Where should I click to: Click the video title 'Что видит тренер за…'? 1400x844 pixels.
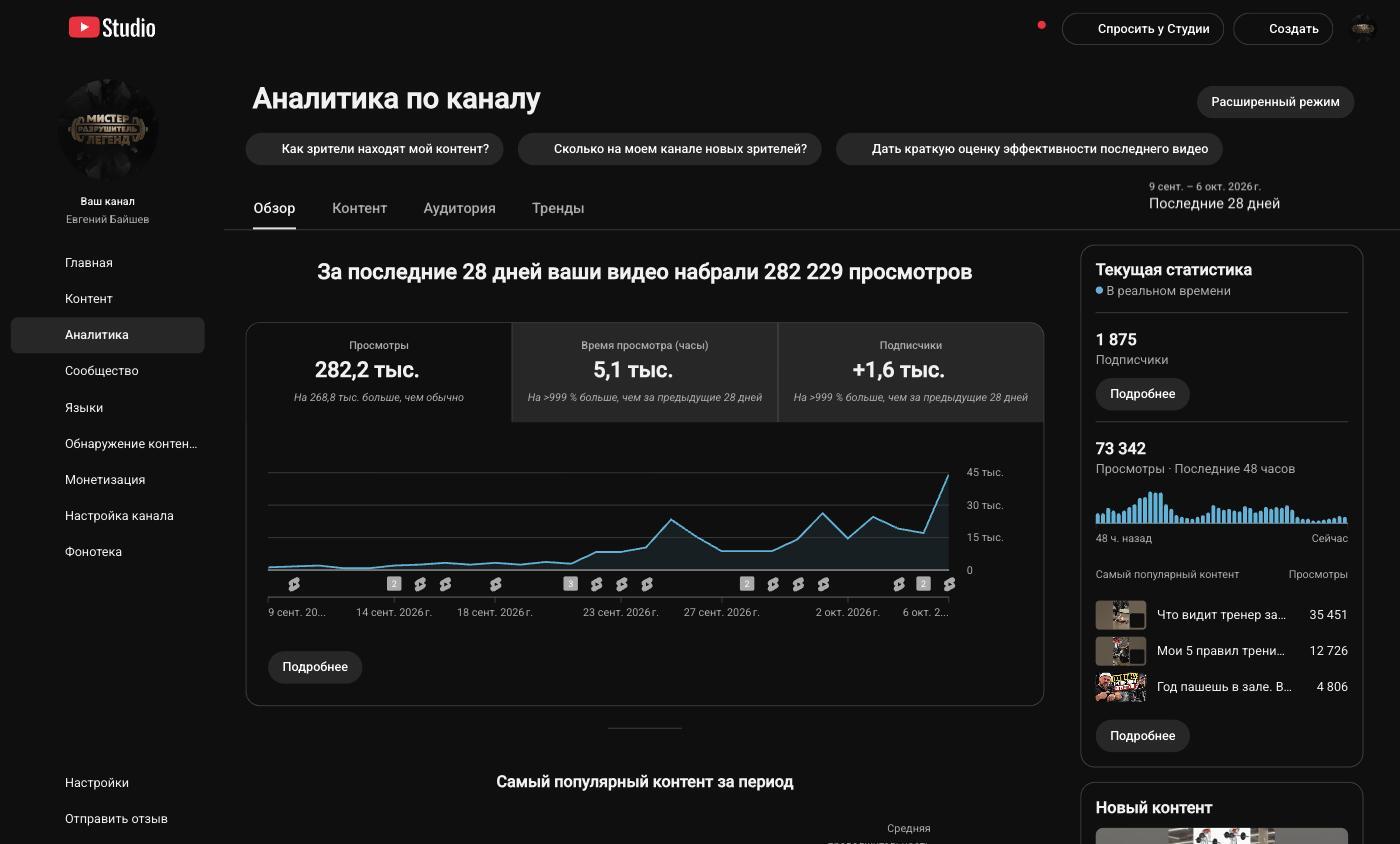point(1221,615)
